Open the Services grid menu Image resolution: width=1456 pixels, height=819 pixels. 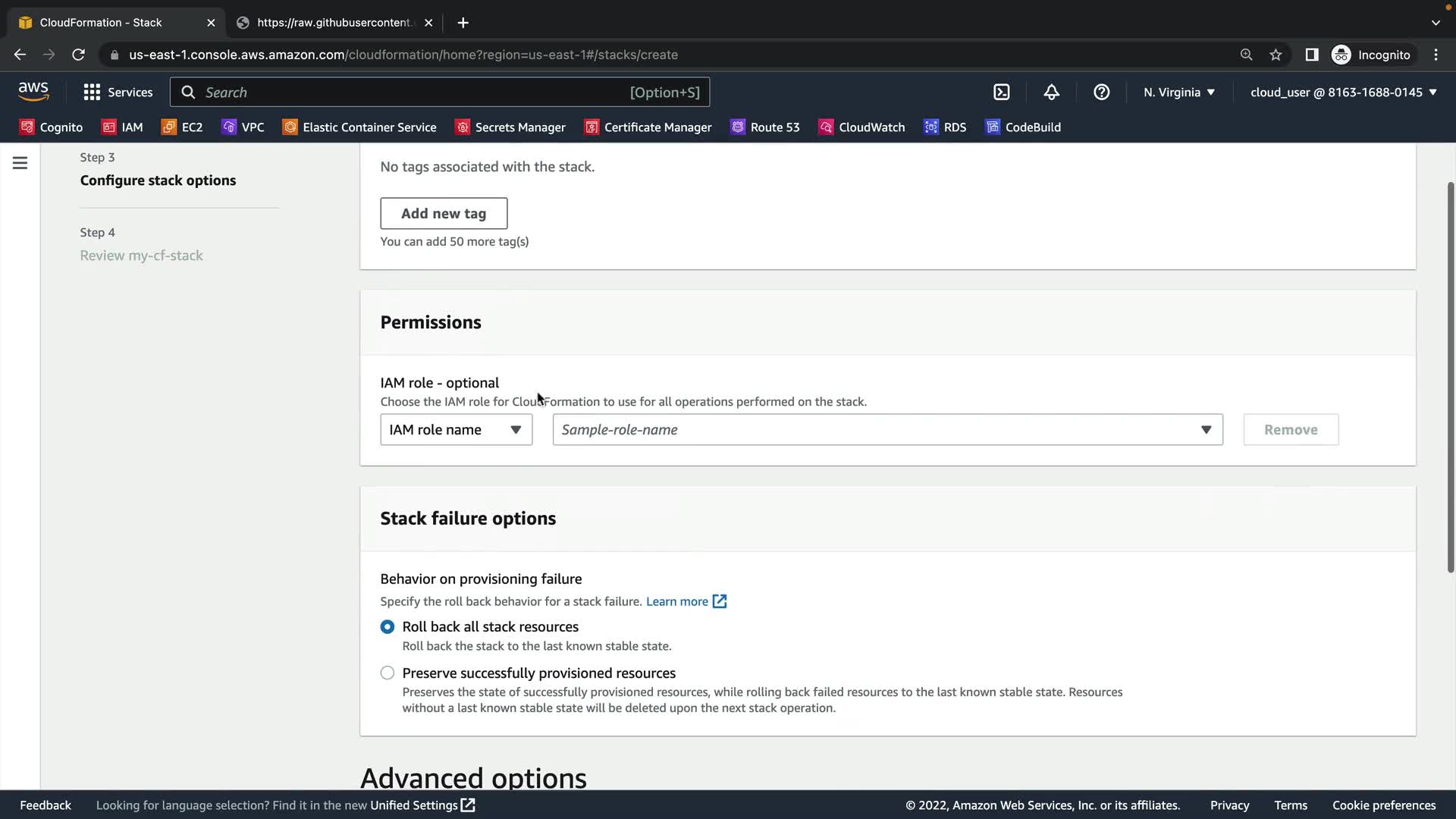(x=118, y=92)
